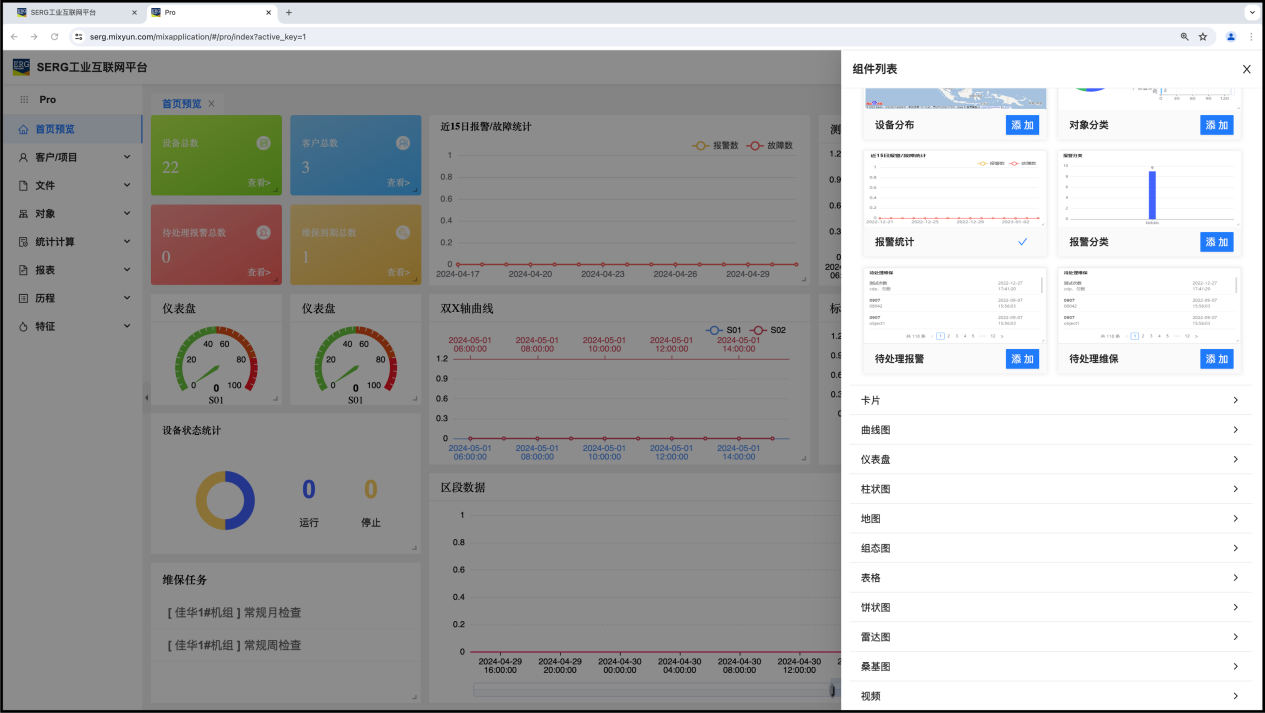Switch to SERG工业互联网平台 browser tab

point(70,13)
